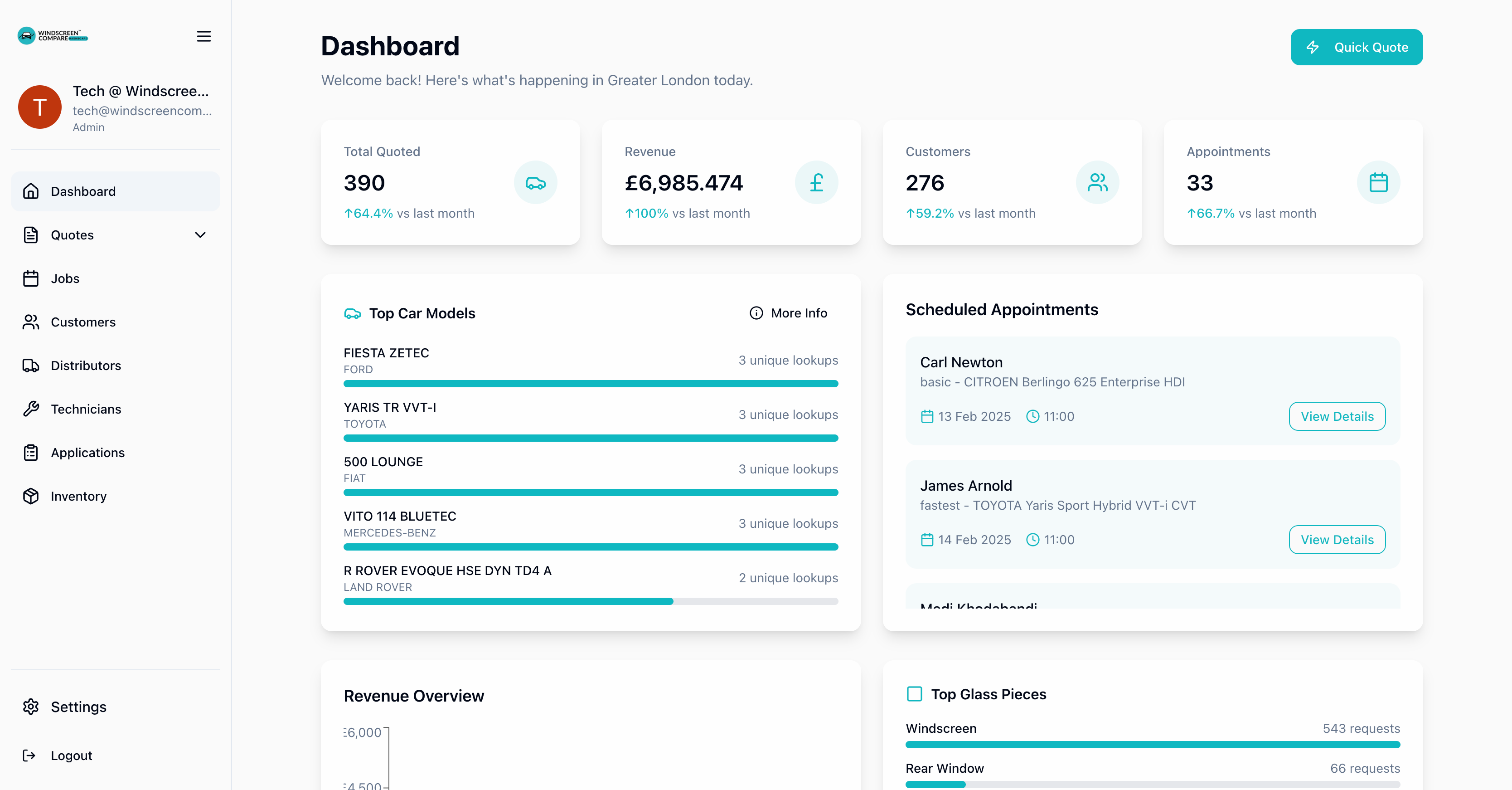Viewport: 1512px width, 790px height.
Task: Open the Tech admin profile avatar
Action: pyautogui.click(x=39, y=107)
